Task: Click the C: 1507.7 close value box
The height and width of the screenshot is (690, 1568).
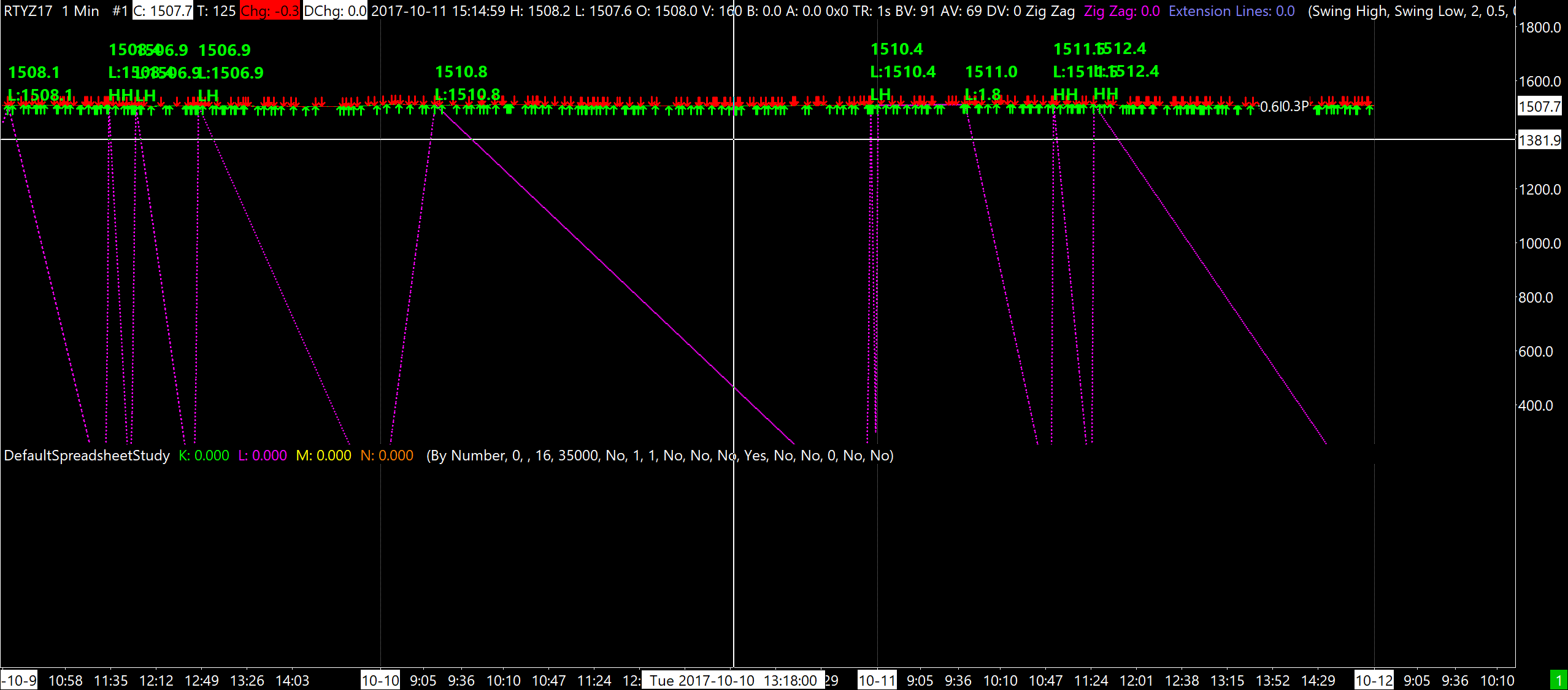Action: coord(163,11)
